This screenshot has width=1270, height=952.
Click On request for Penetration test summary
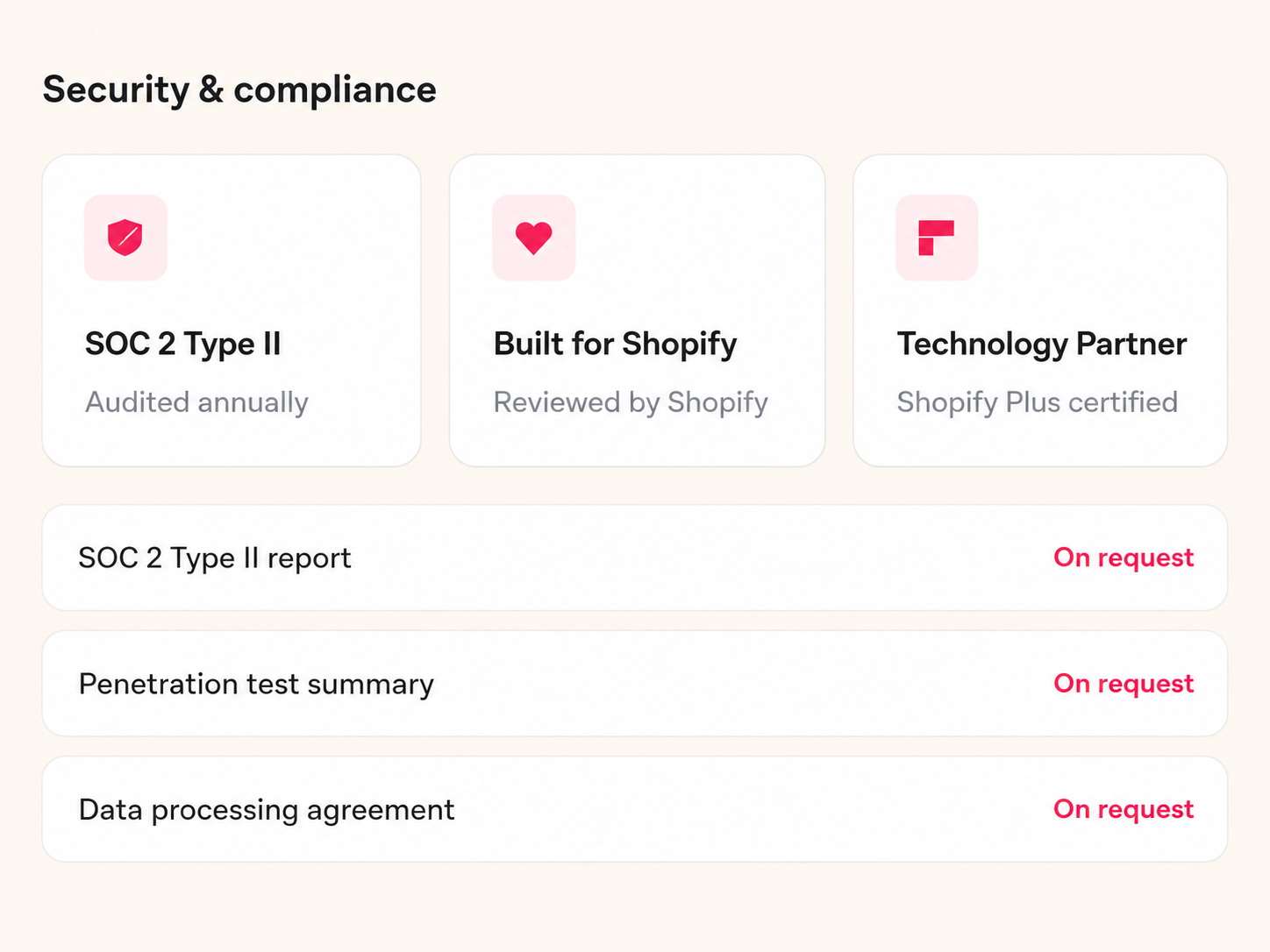[1124, 684]
